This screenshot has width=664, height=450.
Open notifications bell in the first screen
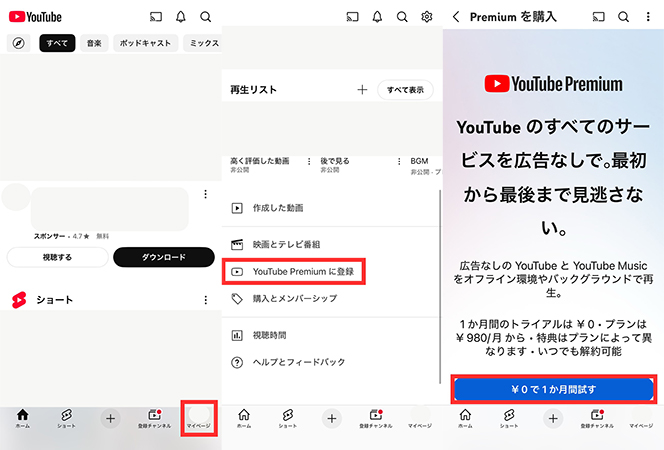pyautogui.click(x=181, y=17)
